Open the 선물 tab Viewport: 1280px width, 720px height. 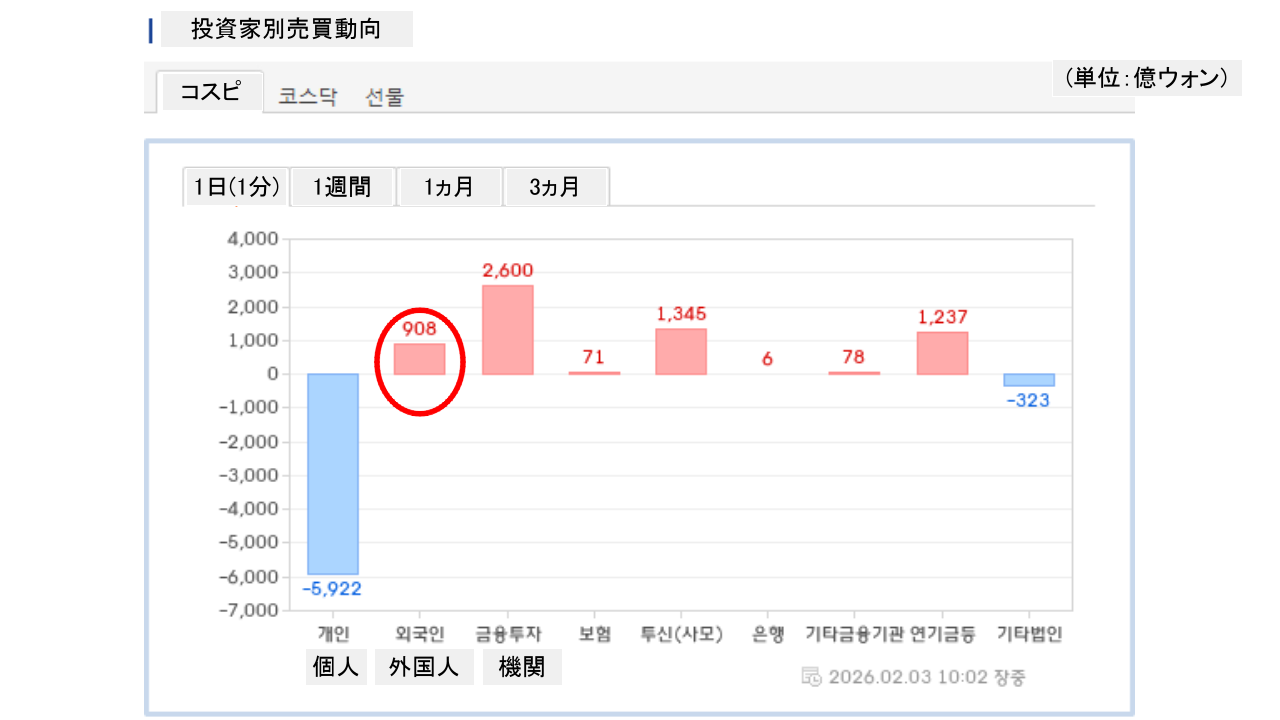click(384, 97)
